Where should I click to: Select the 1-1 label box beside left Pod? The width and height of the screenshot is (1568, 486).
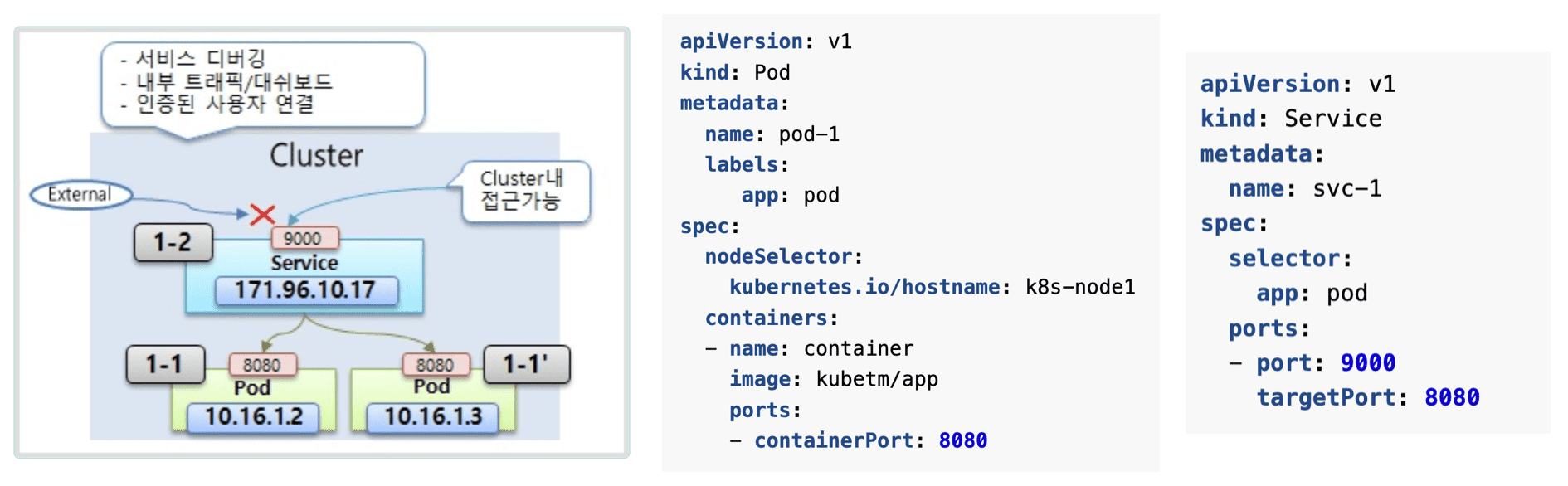(x=164, y=364)
